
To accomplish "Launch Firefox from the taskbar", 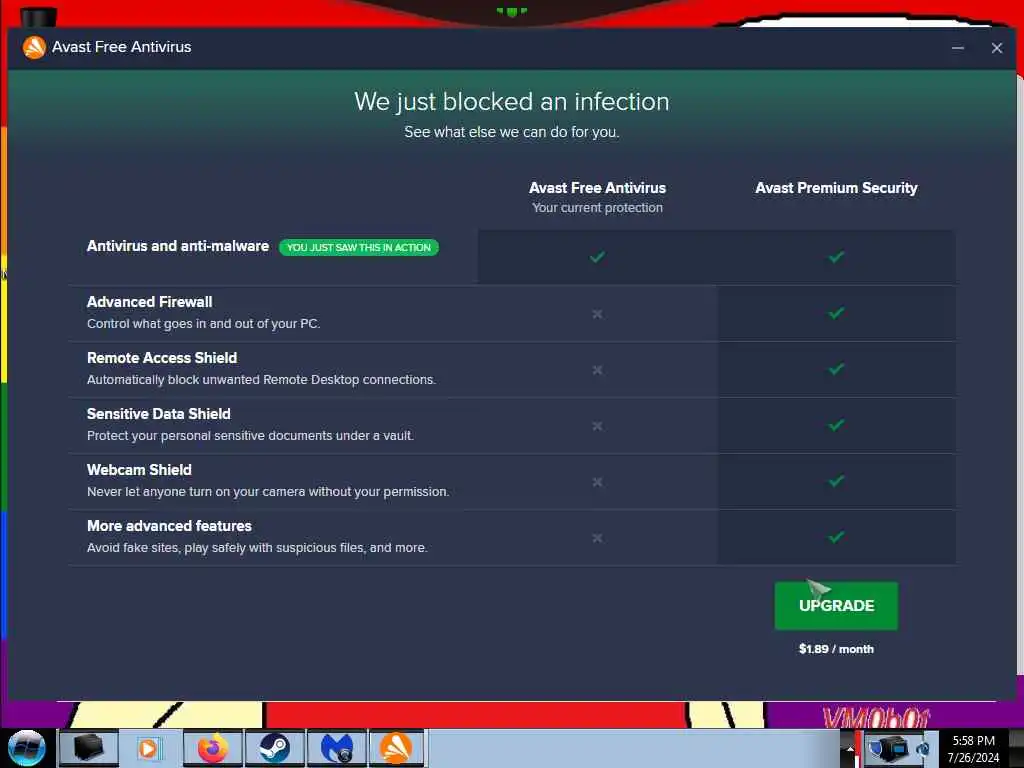I will 213,748.
